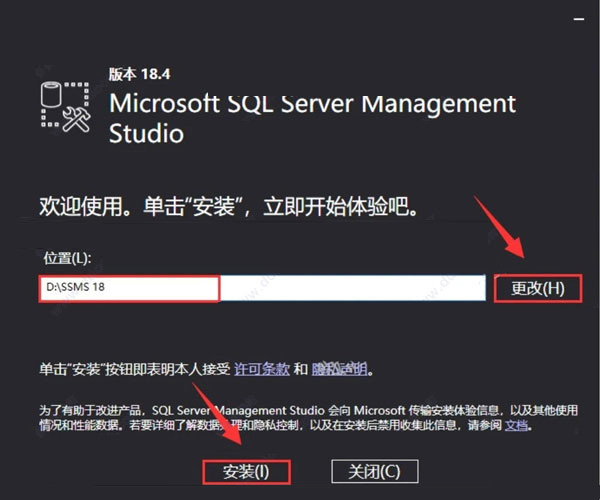This screenshot has height=500, width=600.
Task: Click the 位置(L): label
Action: (x=67, y=258)
